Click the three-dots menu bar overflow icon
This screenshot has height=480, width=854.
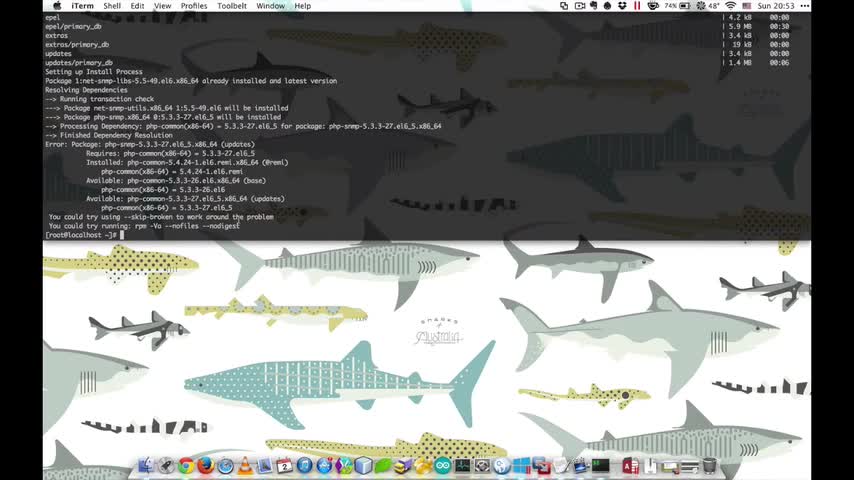[x=804, y=6]
